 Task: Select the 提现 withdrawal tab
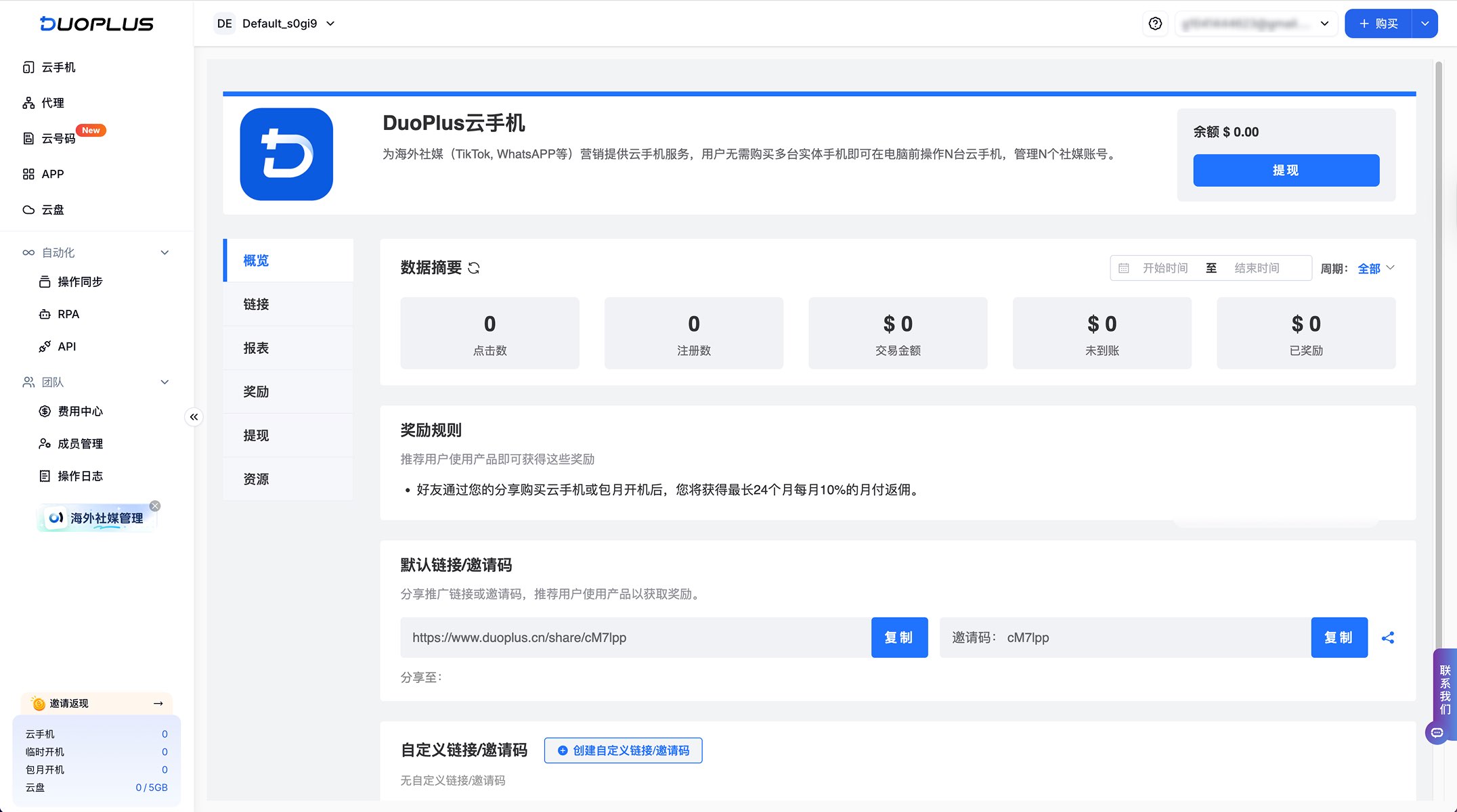[288, 435]
